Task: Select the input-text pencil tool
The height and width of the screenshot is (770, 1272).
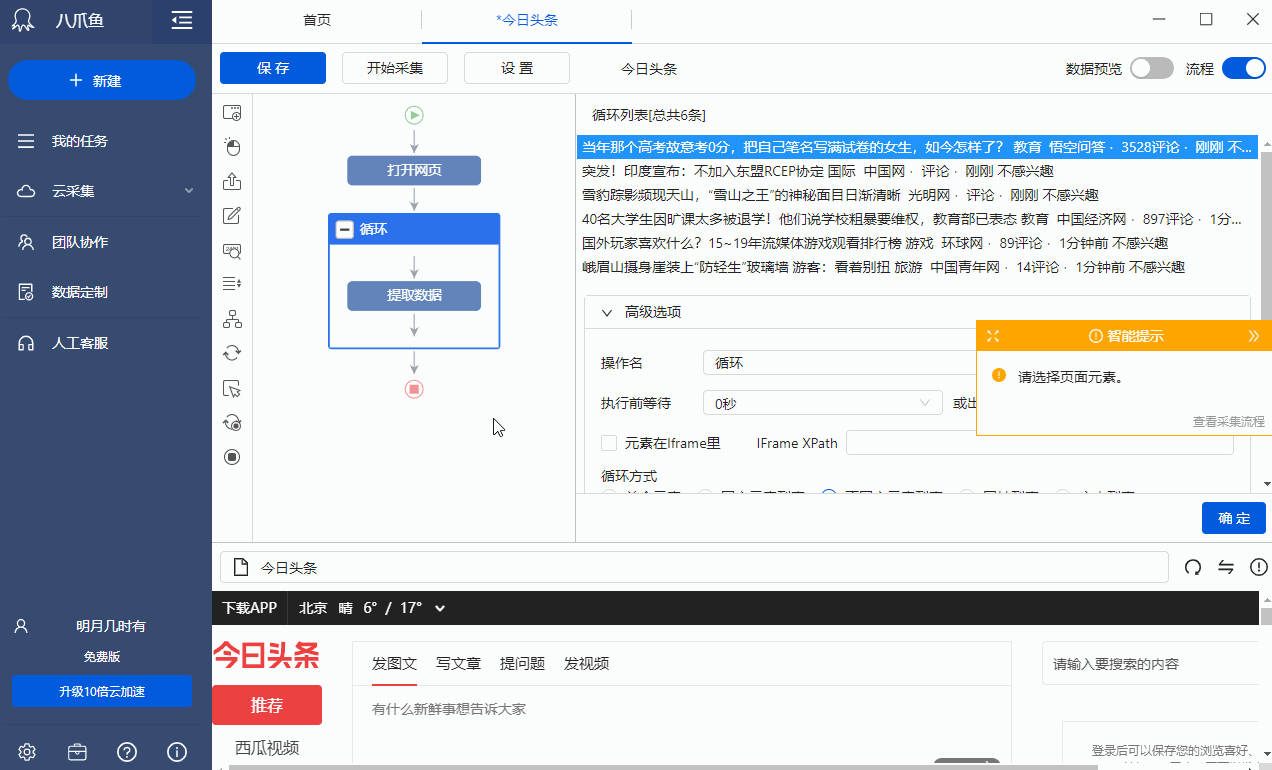Action: tap(232, 216)
